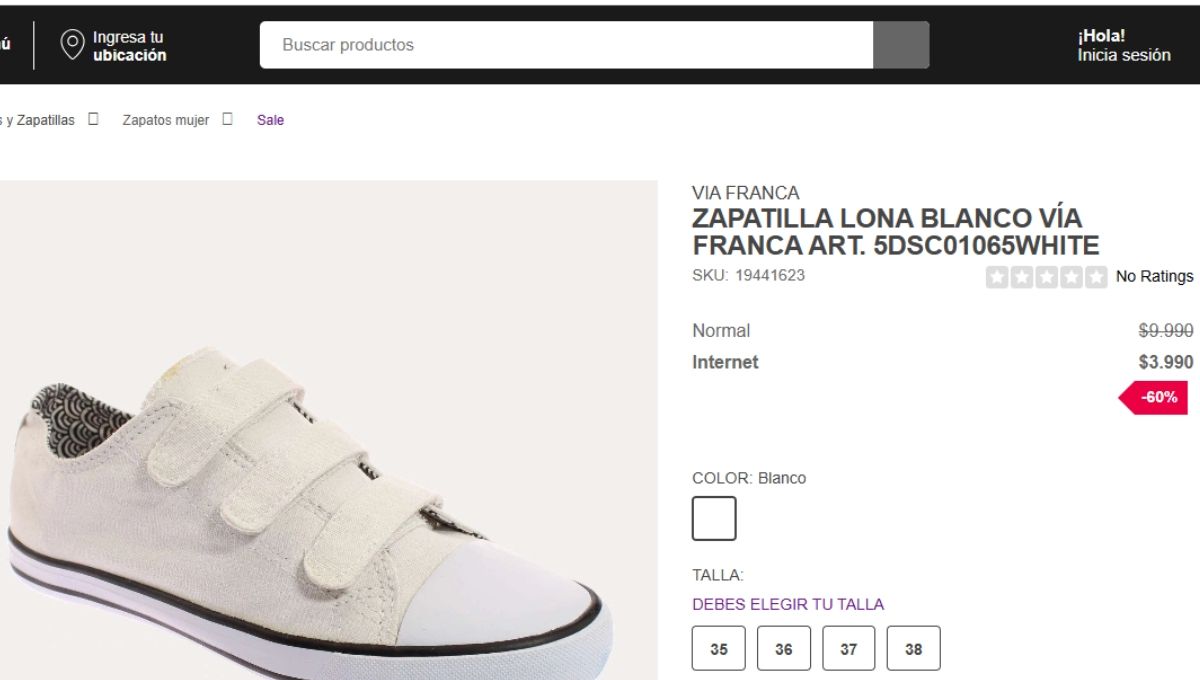This screenshot has height=680, width=1200.
Task: Click the -60% discount badge
Action: pyautogui.click(x=1155, y=397)
